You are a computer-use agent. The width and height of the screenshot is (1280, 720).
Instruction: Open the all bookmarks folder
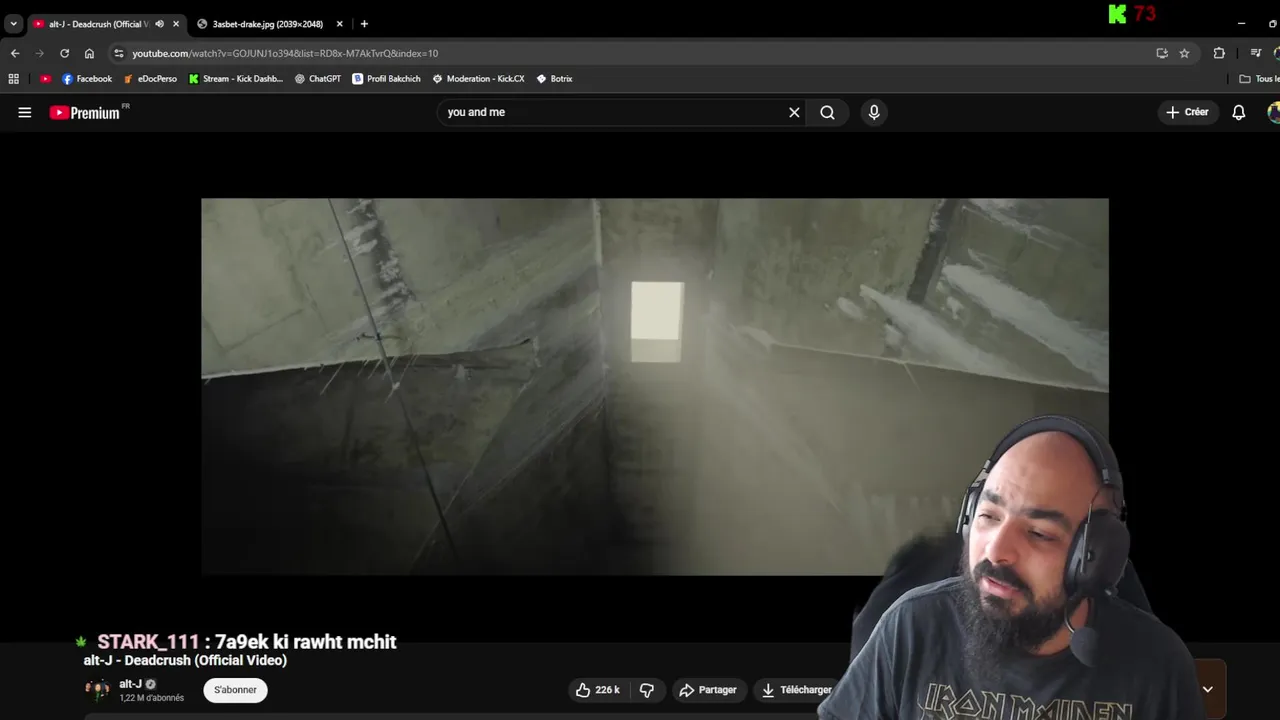[1259, 79]
